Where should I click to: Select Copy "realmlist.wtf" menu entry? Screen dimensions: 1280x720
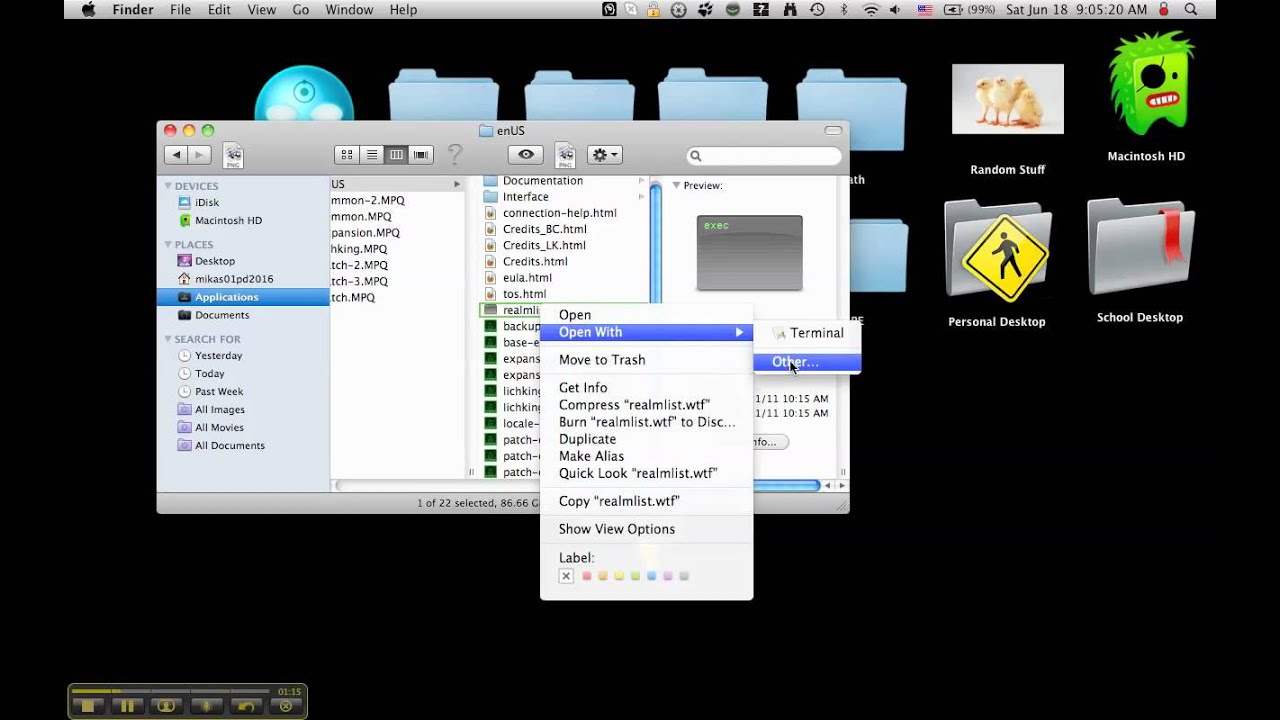[x=646, y=501]
